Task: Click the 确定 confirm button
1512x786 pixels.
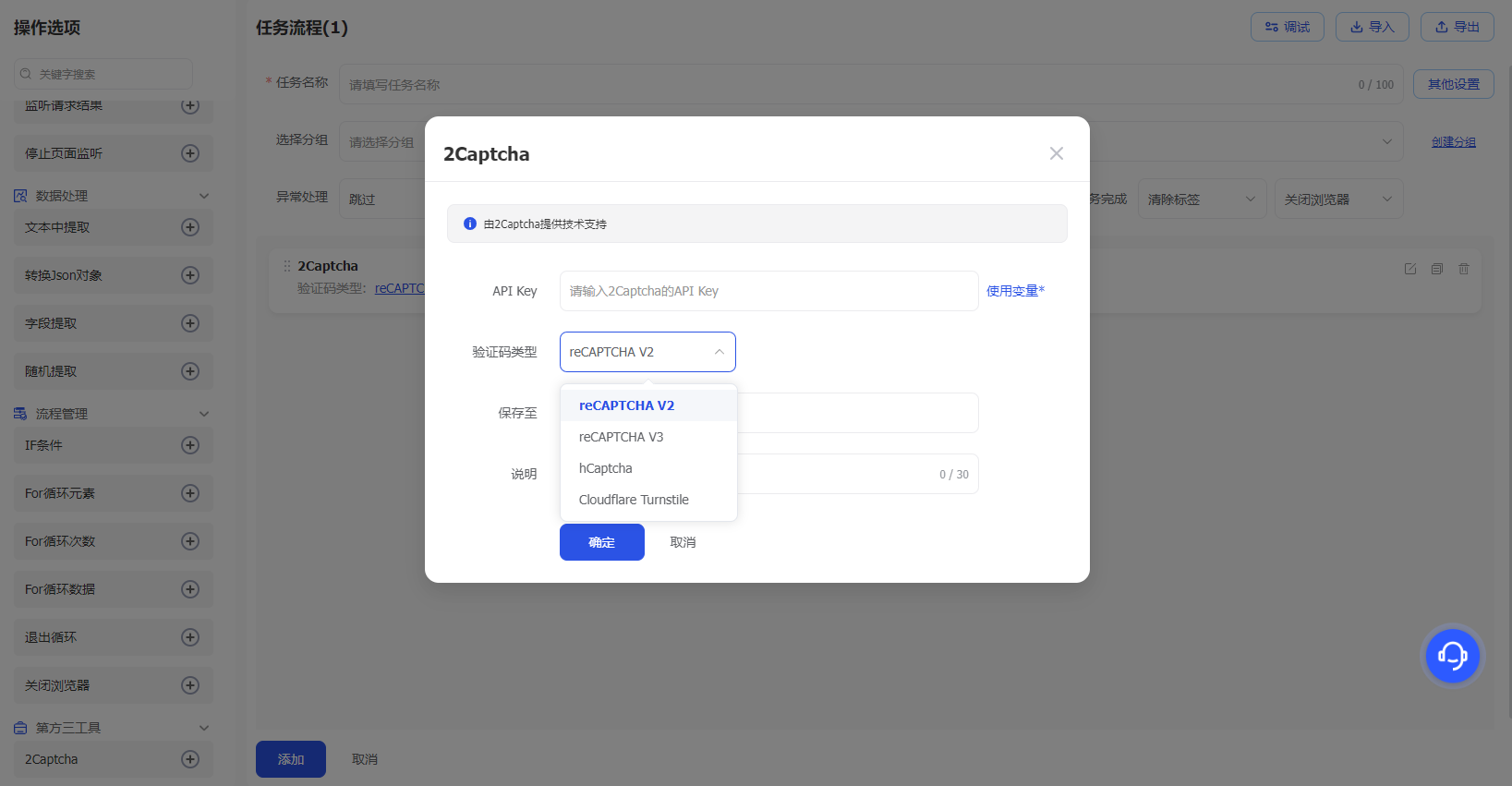Action: [x=602, y=542]
